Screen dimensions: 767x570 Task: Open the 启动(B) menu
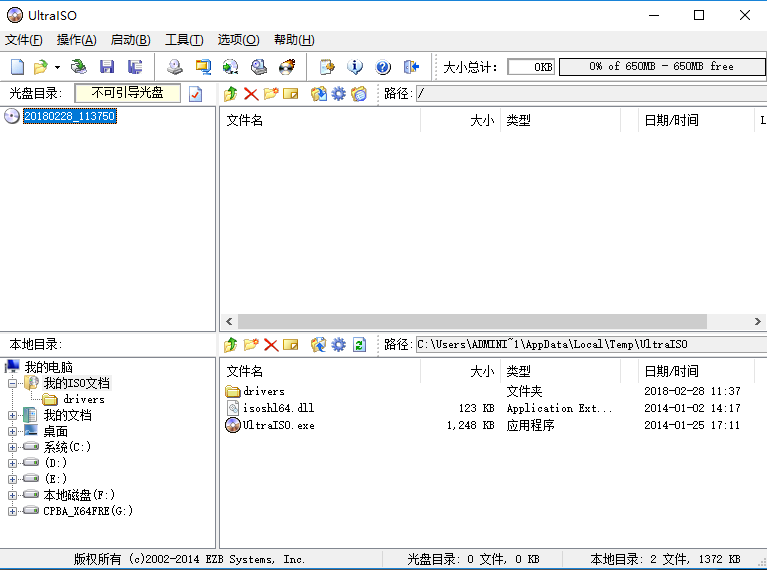[x=130, y=40]
